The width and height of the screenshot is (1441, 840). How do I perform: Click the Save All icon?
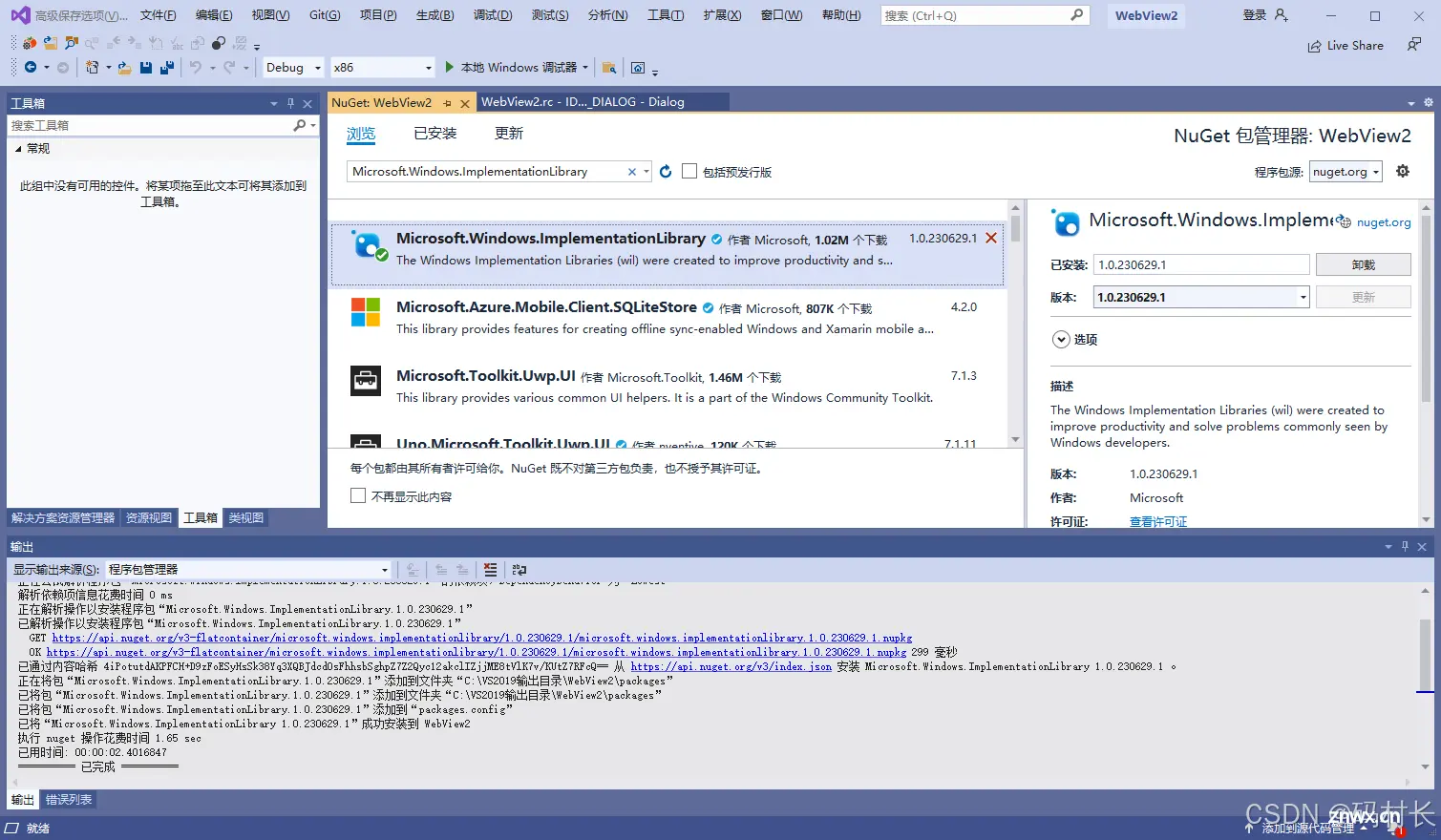pyautogui.click(x=167, y=67)
